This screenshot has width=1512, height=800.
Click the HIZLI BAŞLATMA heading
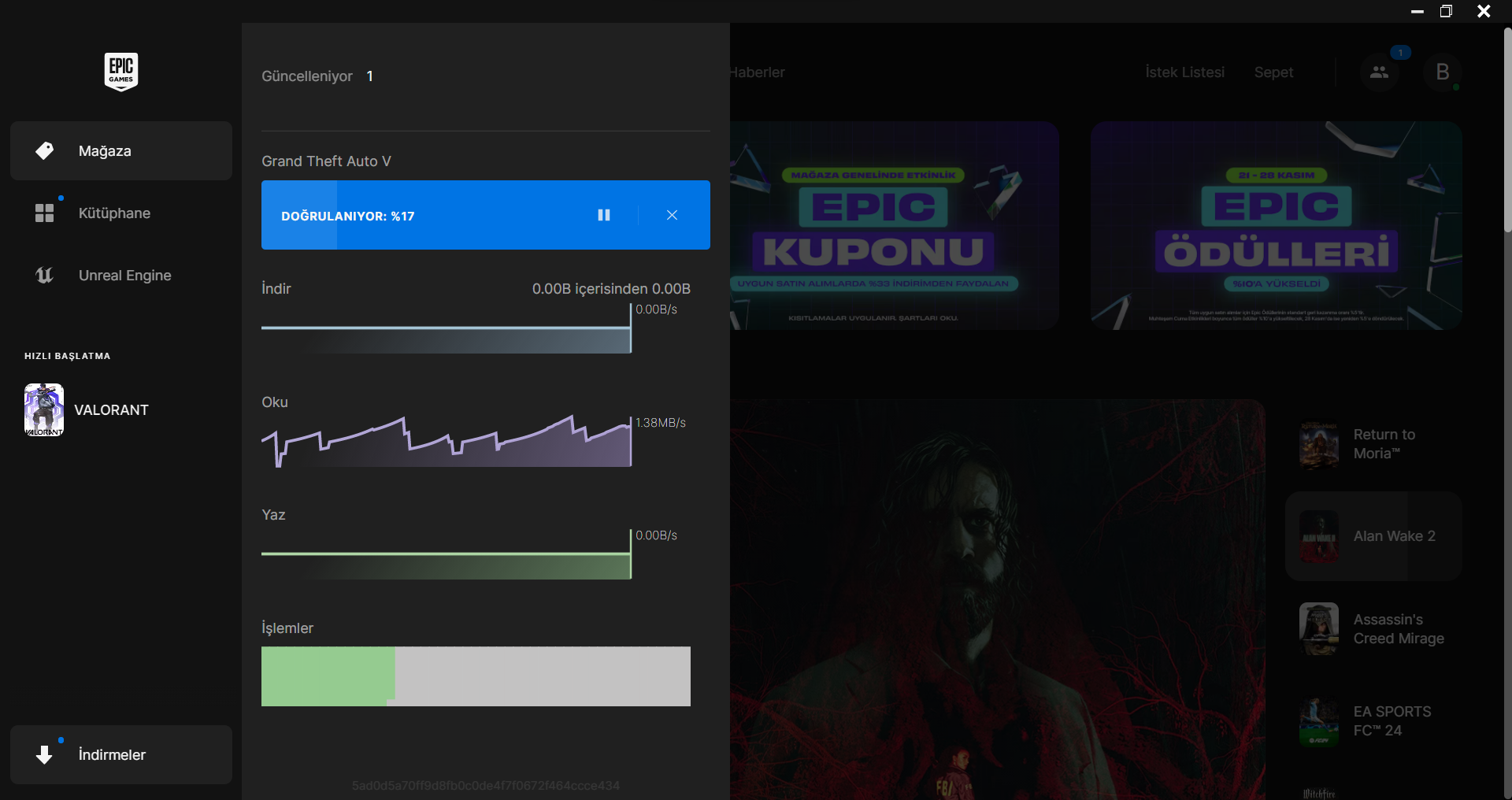pyautogui.click(x=67, y=356)
